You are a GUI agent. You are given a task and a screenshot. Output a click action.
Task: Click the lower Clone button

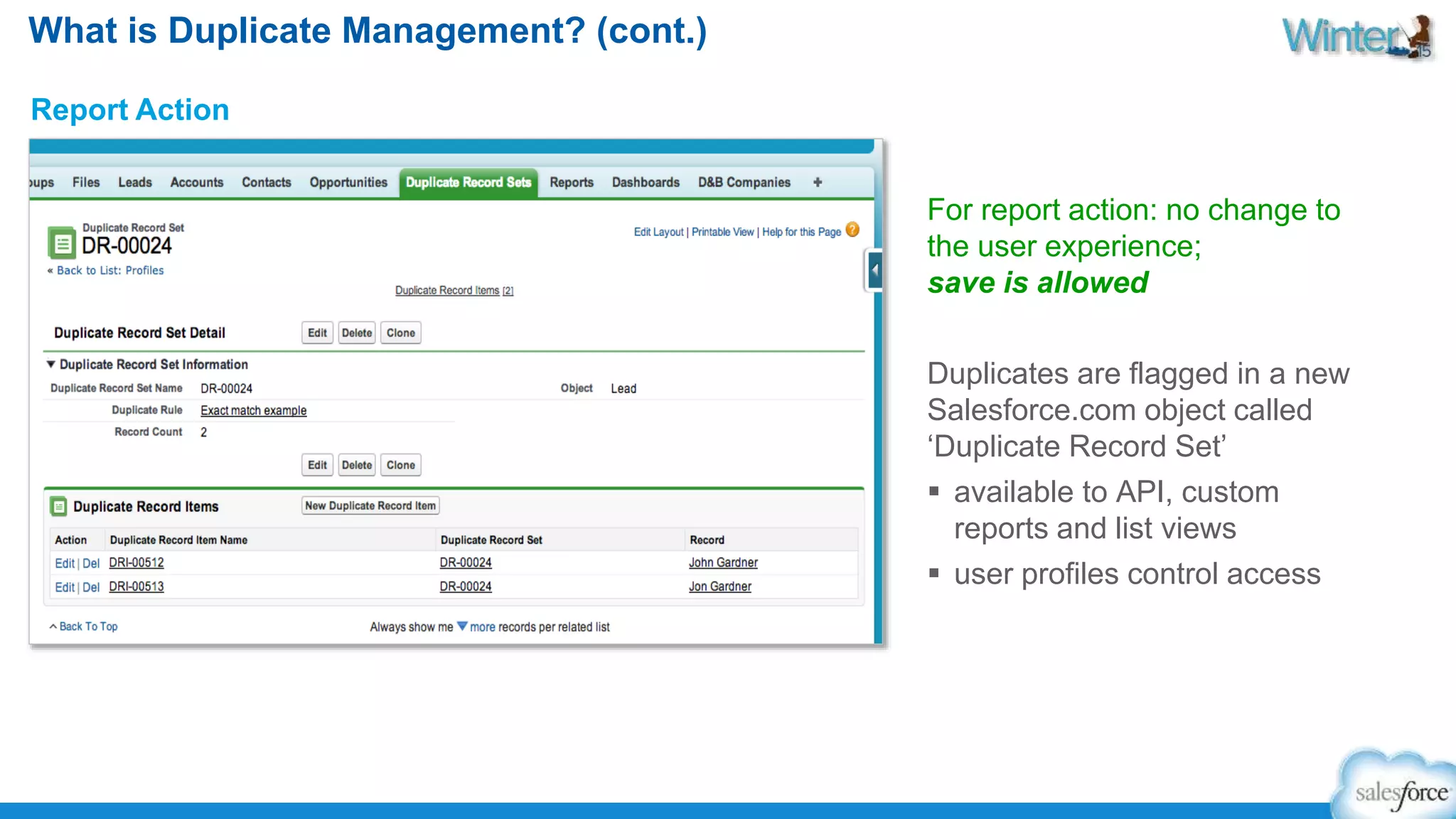click(401, 465)
